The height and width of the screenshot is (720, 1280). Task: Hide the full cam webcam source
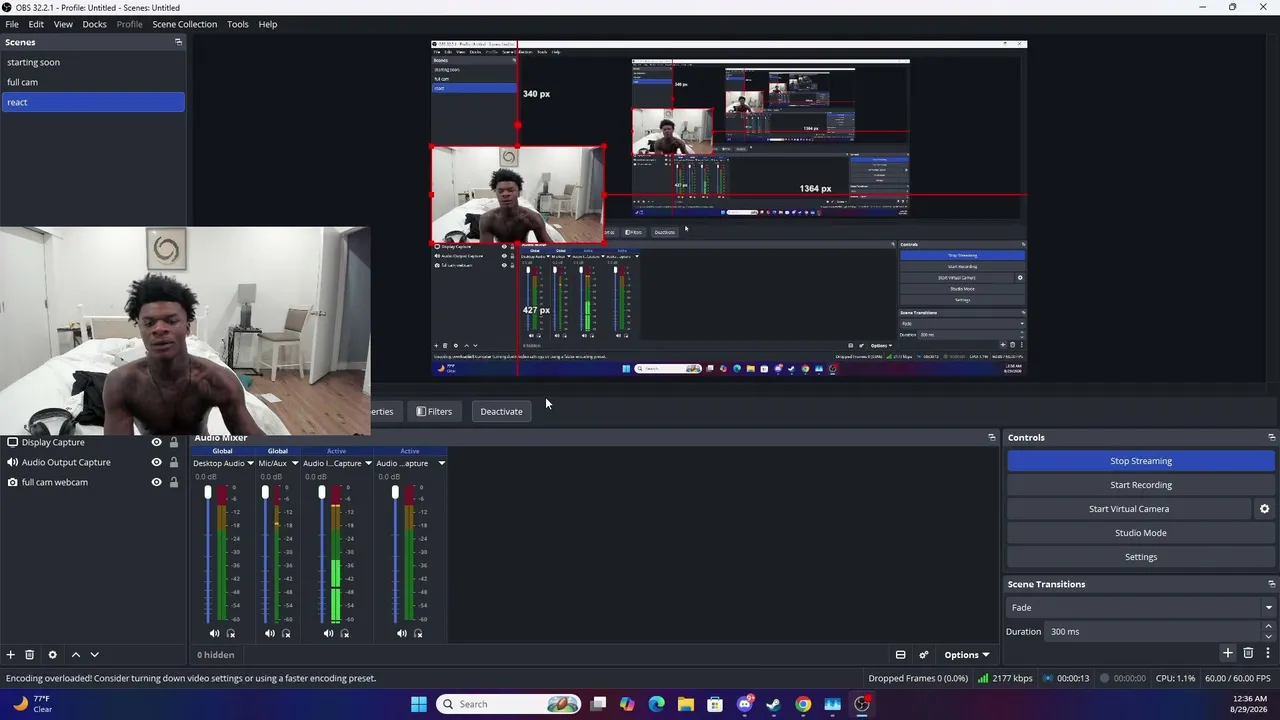tap(156, 482)
